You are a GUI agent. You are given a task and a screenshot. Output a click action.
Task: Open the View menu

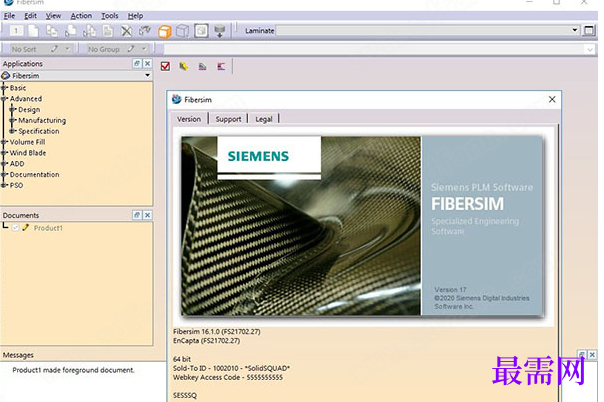(x=54, y=16)
